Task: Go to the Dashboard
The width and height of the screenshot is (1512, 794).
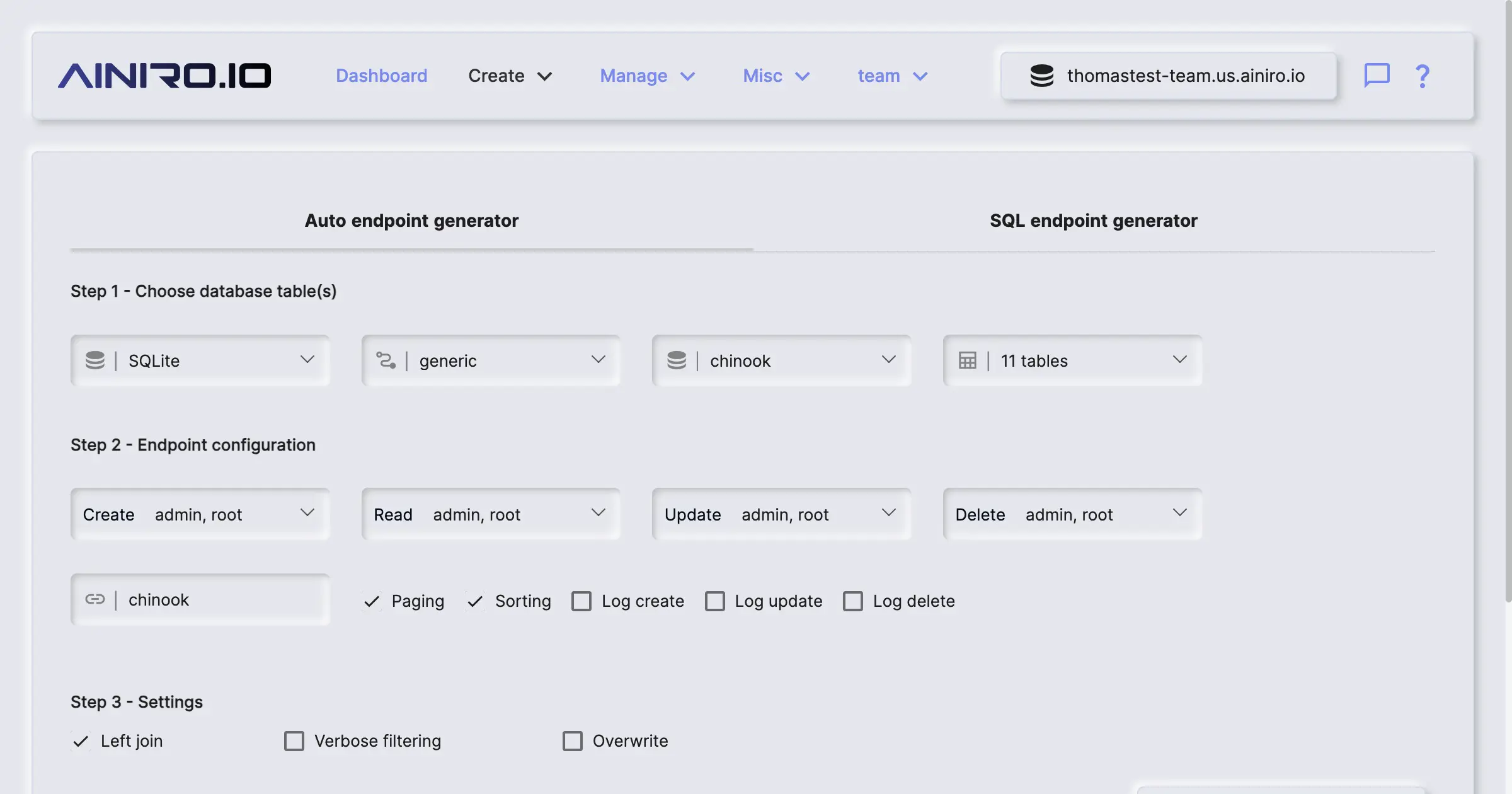Action: point(382,76)
